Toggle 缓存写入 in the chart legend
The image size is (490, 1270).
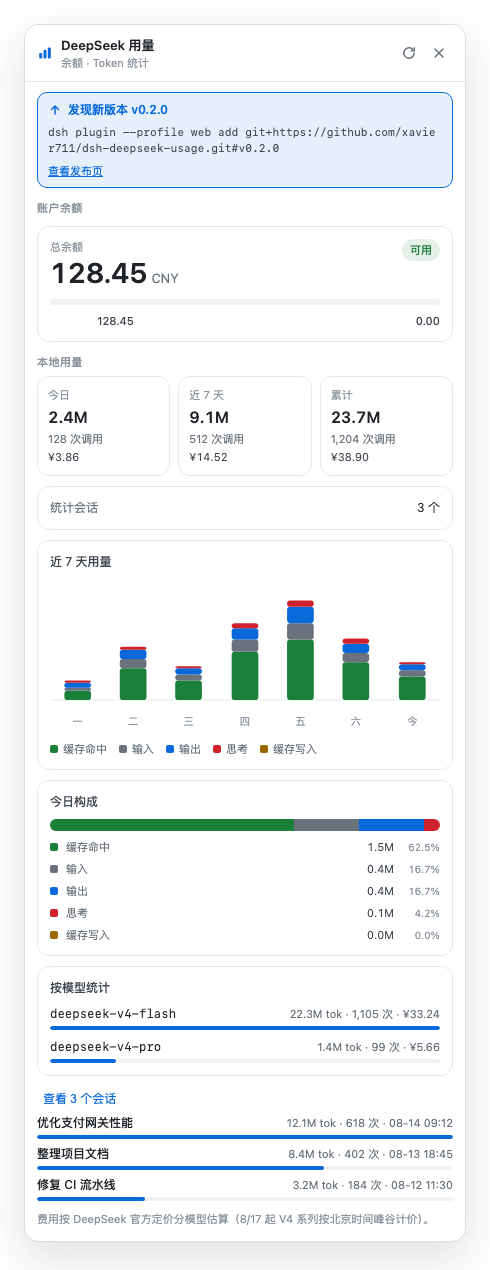(x=288, y=748)
